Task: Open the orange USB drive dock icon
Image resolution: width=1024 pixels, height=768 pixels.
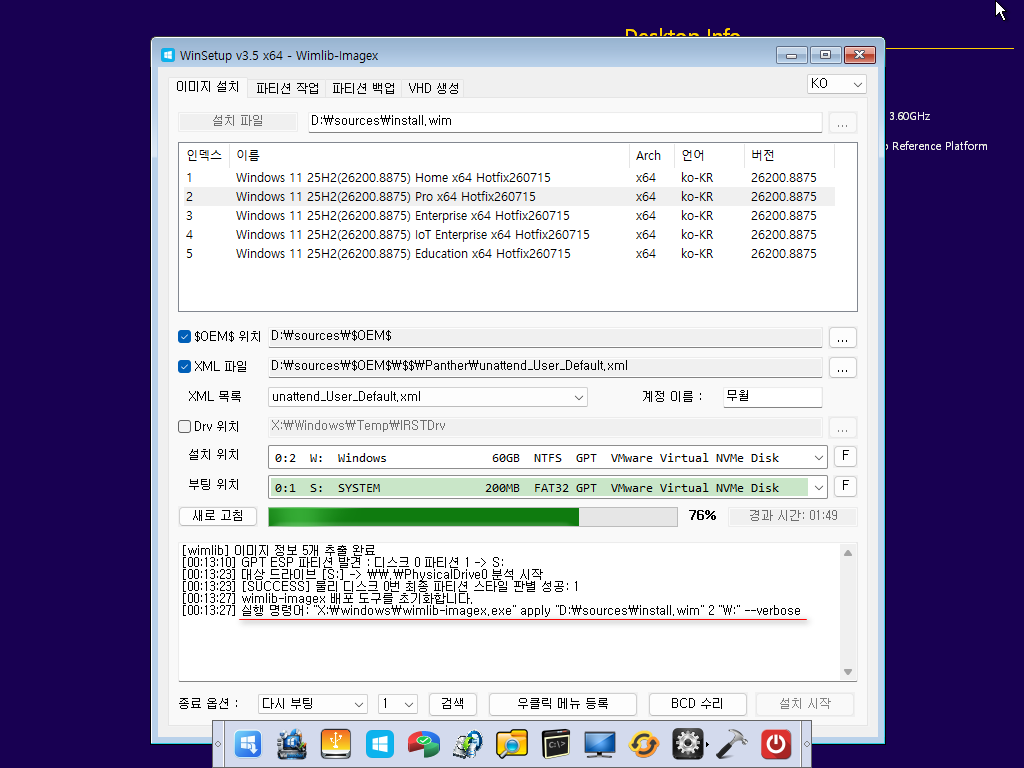Action: point(336,744)
